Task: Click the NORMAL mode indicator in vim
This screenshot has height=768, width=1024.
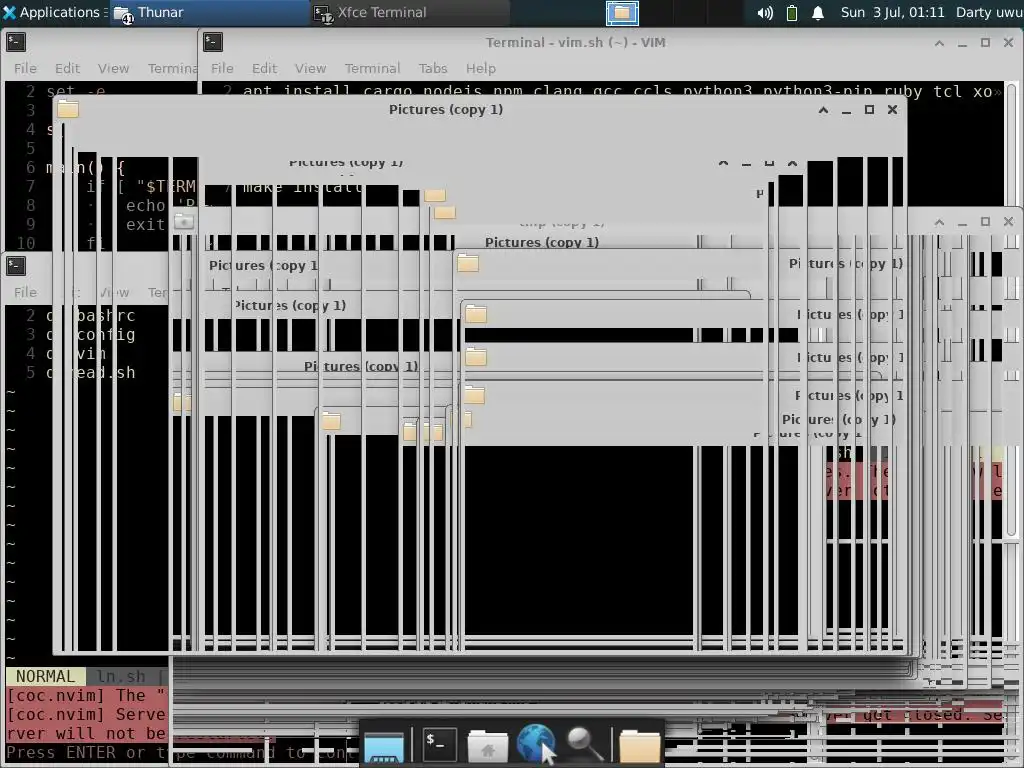Action: click(45, 676)
